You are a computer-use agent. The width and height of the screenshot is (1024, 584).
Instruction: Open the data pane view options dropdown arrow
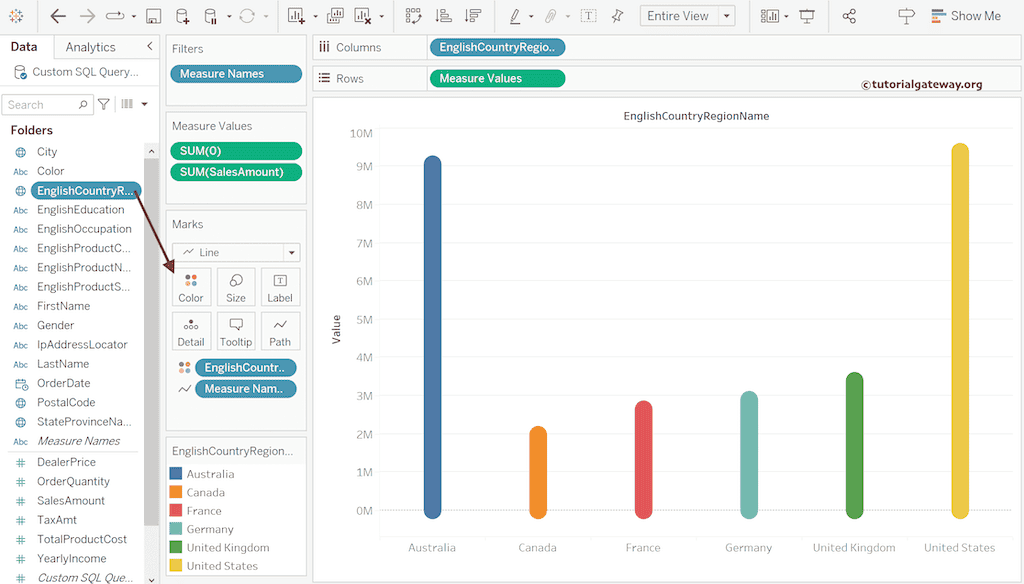click(x=144, y=104)
